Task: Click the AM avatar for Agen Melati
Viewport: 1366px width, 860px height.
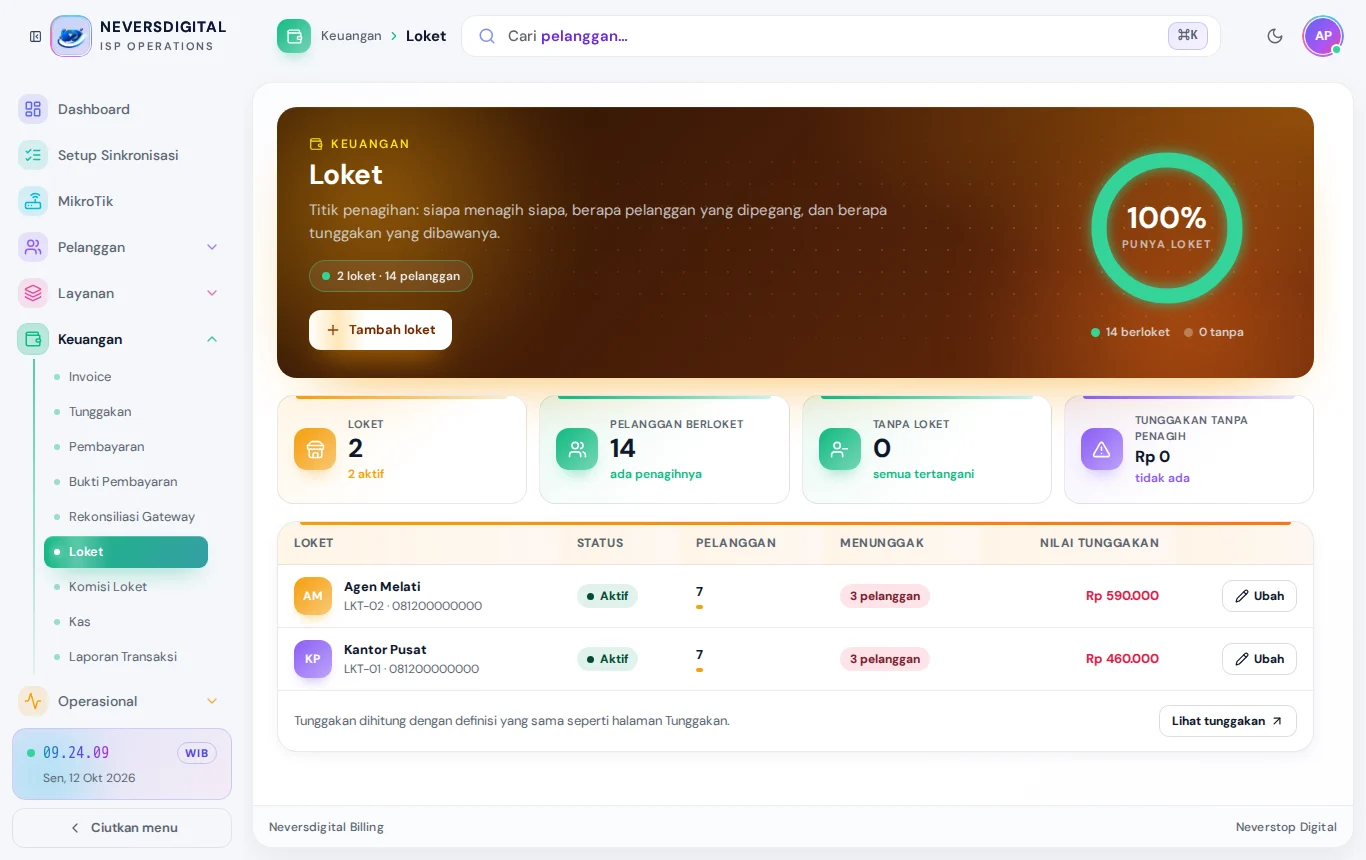Action: [x=313, y=596]
